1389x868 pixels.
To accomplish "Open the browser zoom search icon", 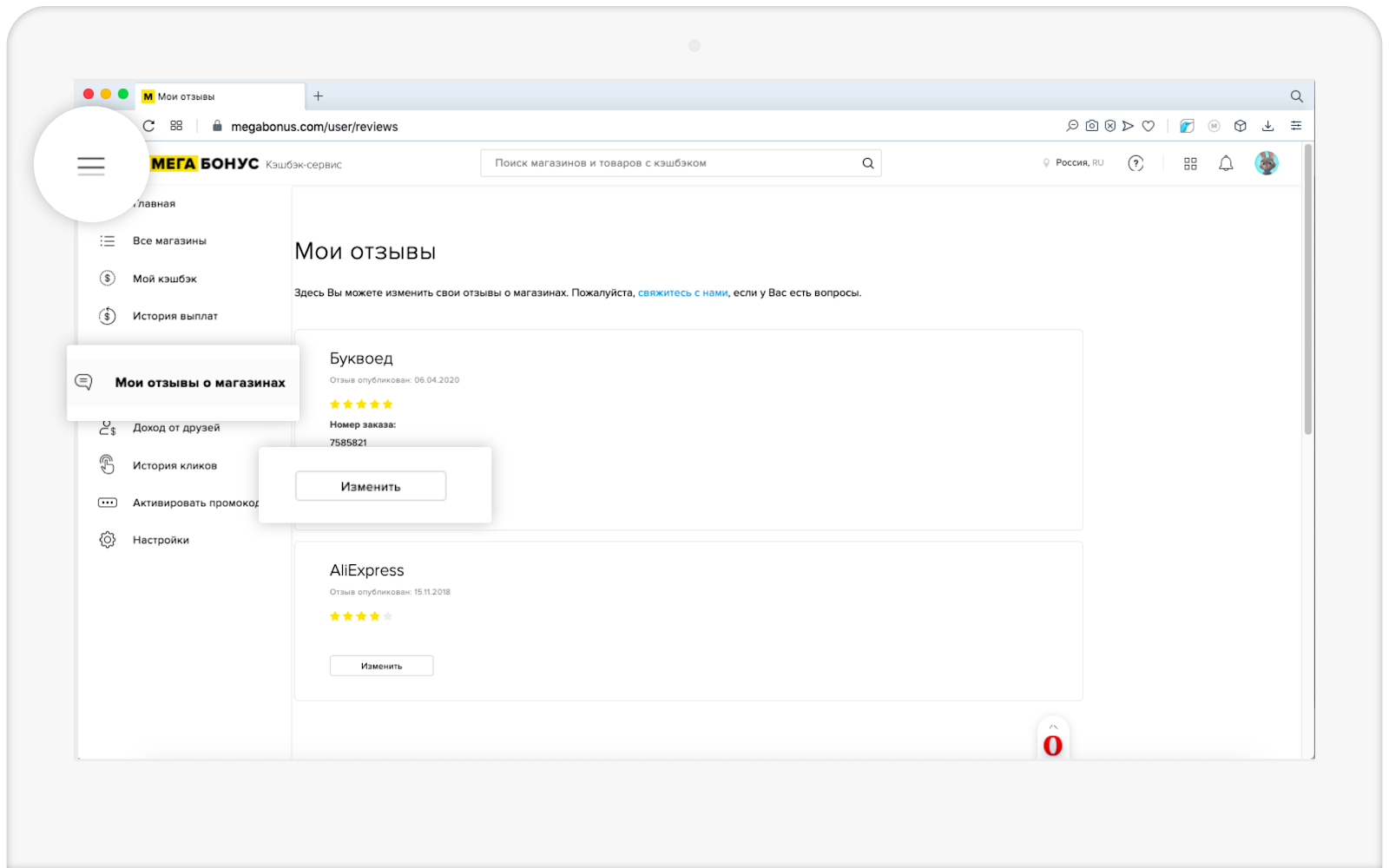I will [x=1072, y=126].
